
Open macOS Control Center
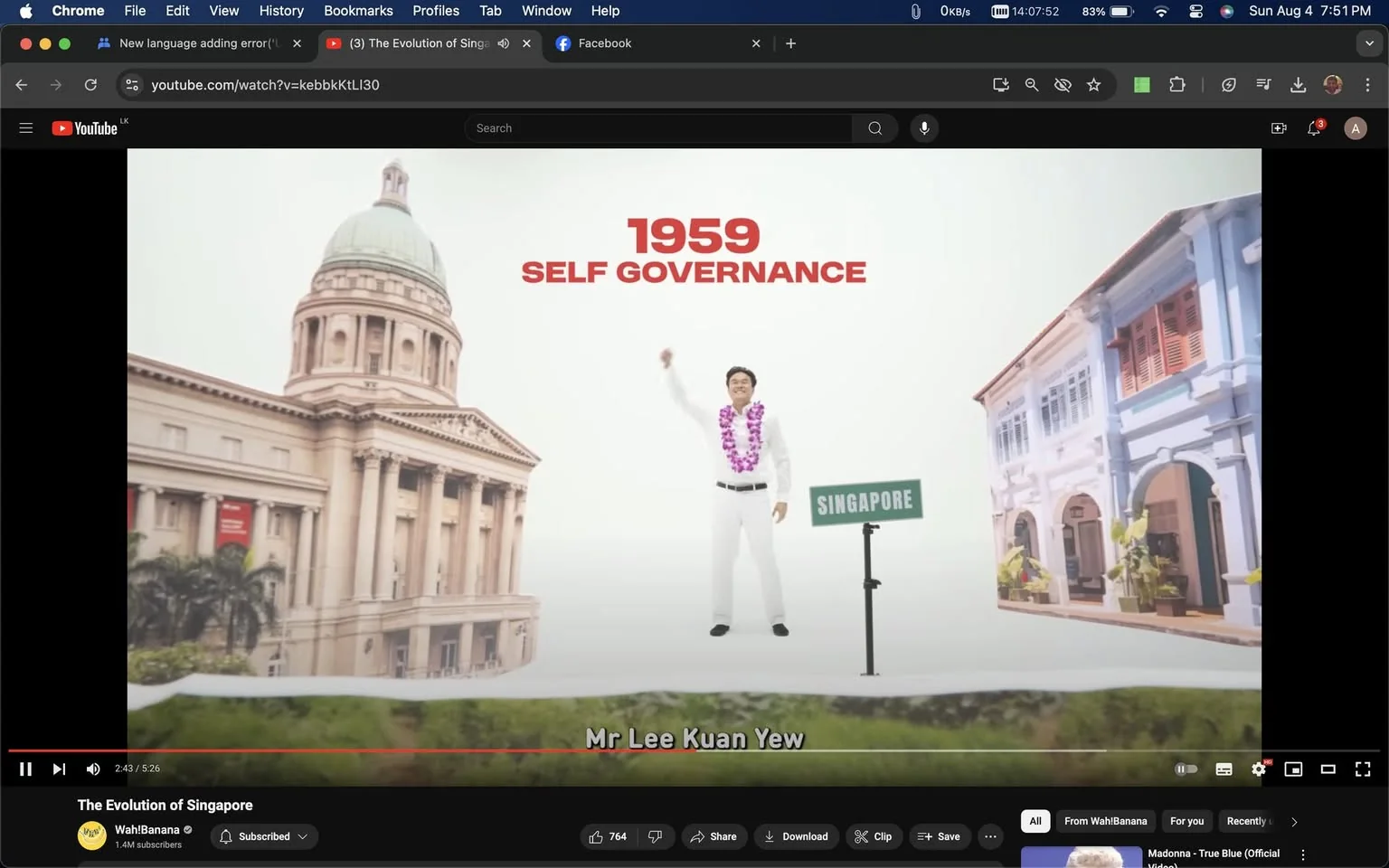(1195, 11)
